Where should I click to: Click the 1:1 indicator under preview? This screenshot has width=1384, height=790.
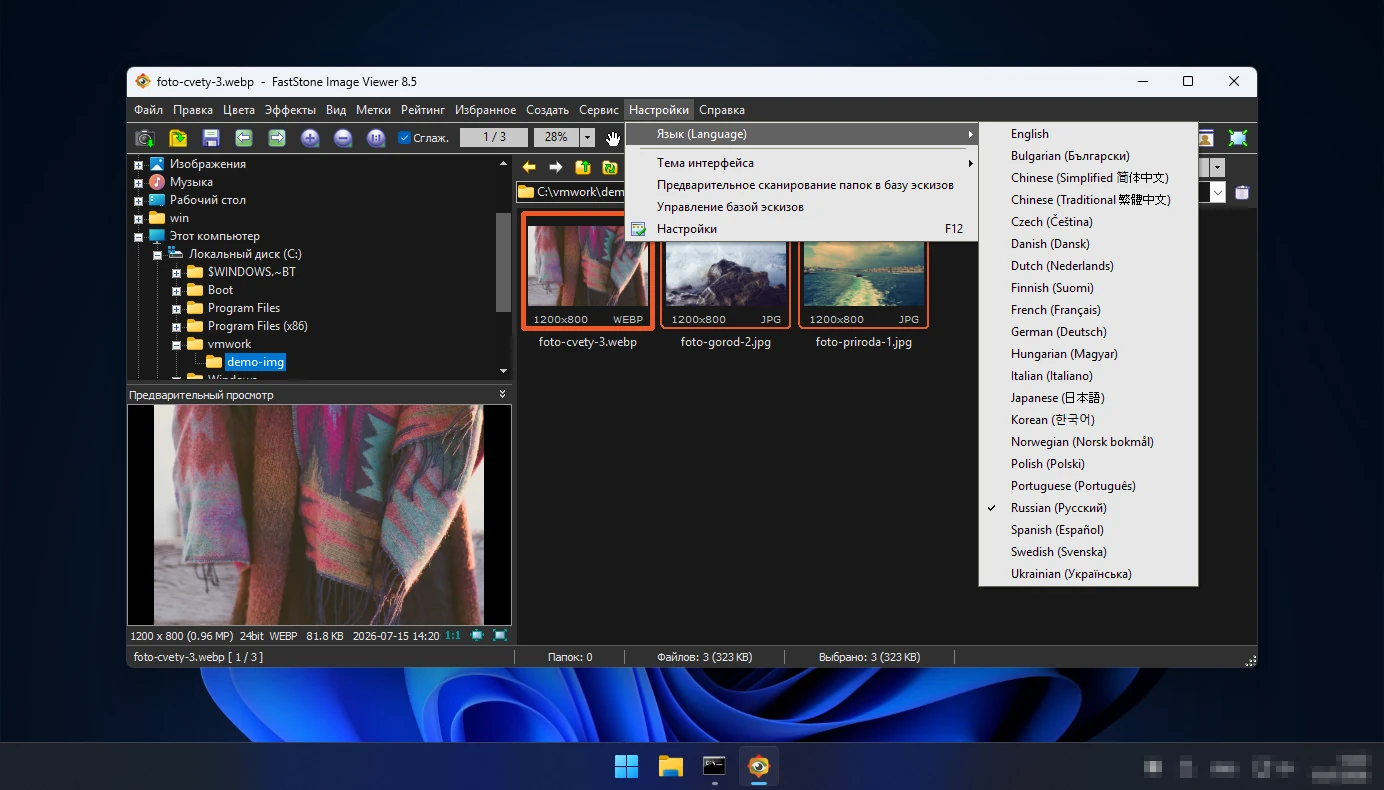click(x=453, y=635)
